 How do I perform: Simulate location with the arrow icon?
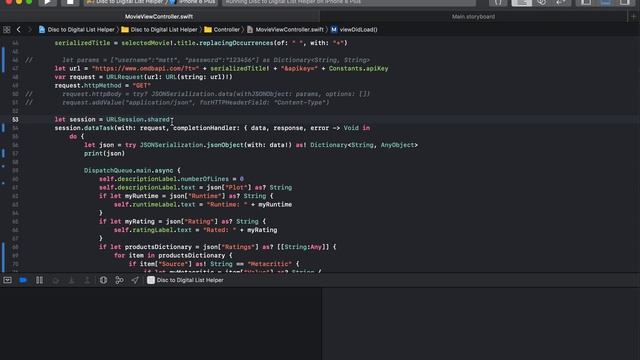135,280
